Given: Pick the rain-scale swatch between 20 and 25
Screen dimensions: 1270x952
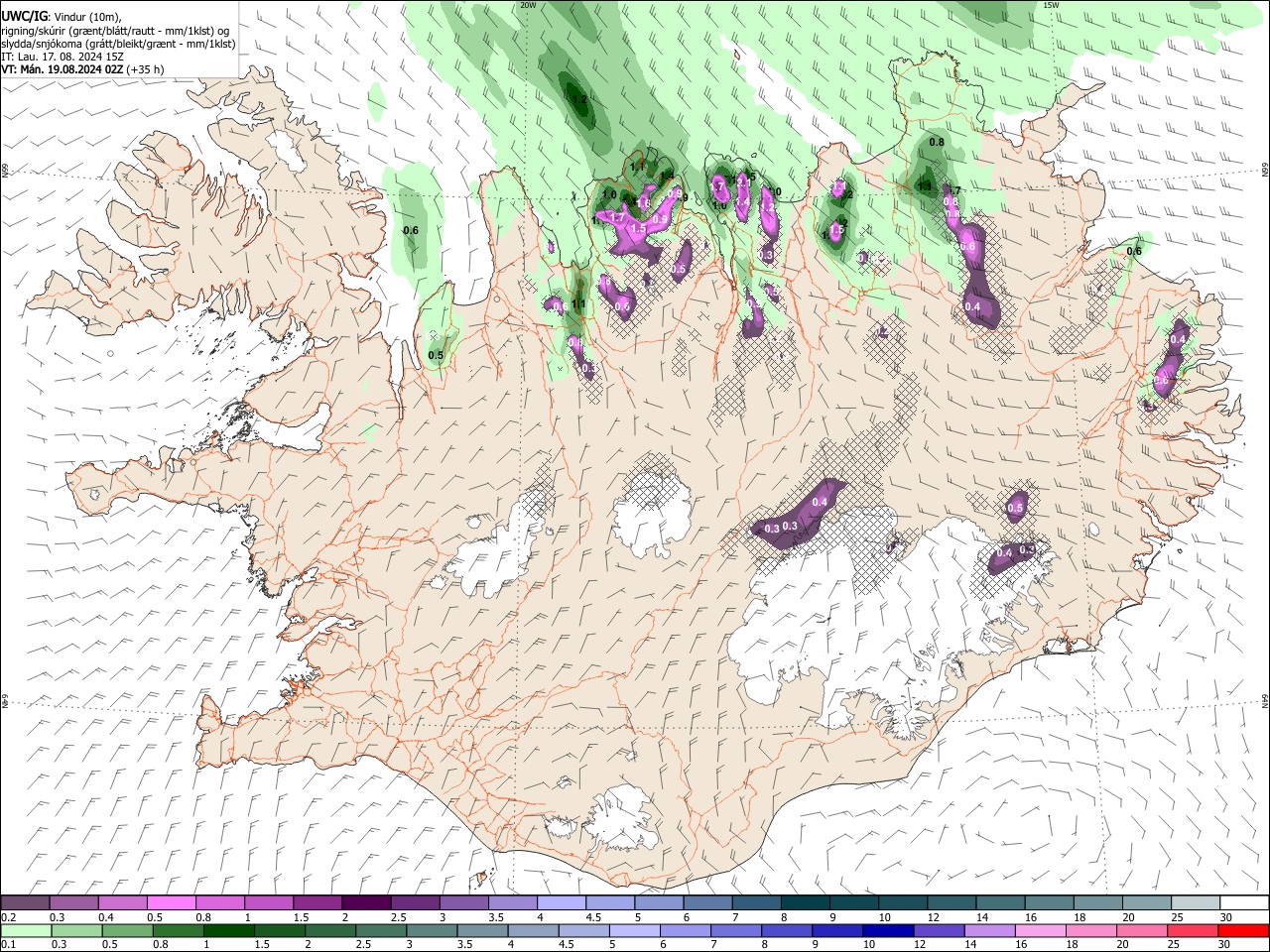Looking at the screenshot, I should (x=1142, y=930).
